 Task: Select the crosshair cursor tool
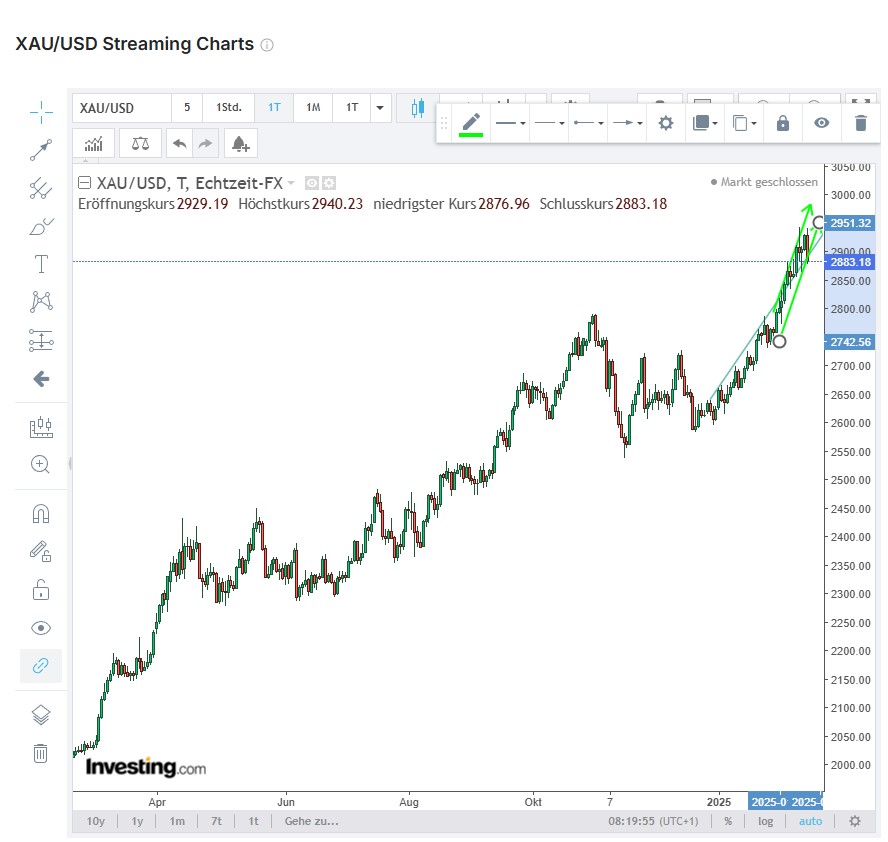click(x=41, y=112)
